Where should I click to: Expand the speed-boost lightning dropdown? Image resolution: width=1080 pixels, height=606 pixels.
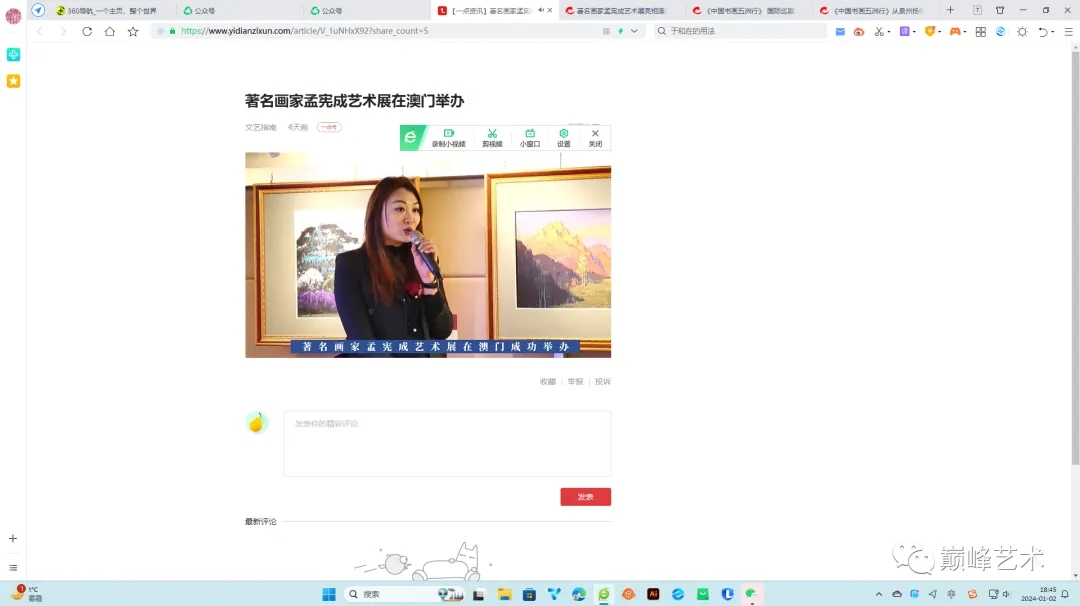point(633,31)
